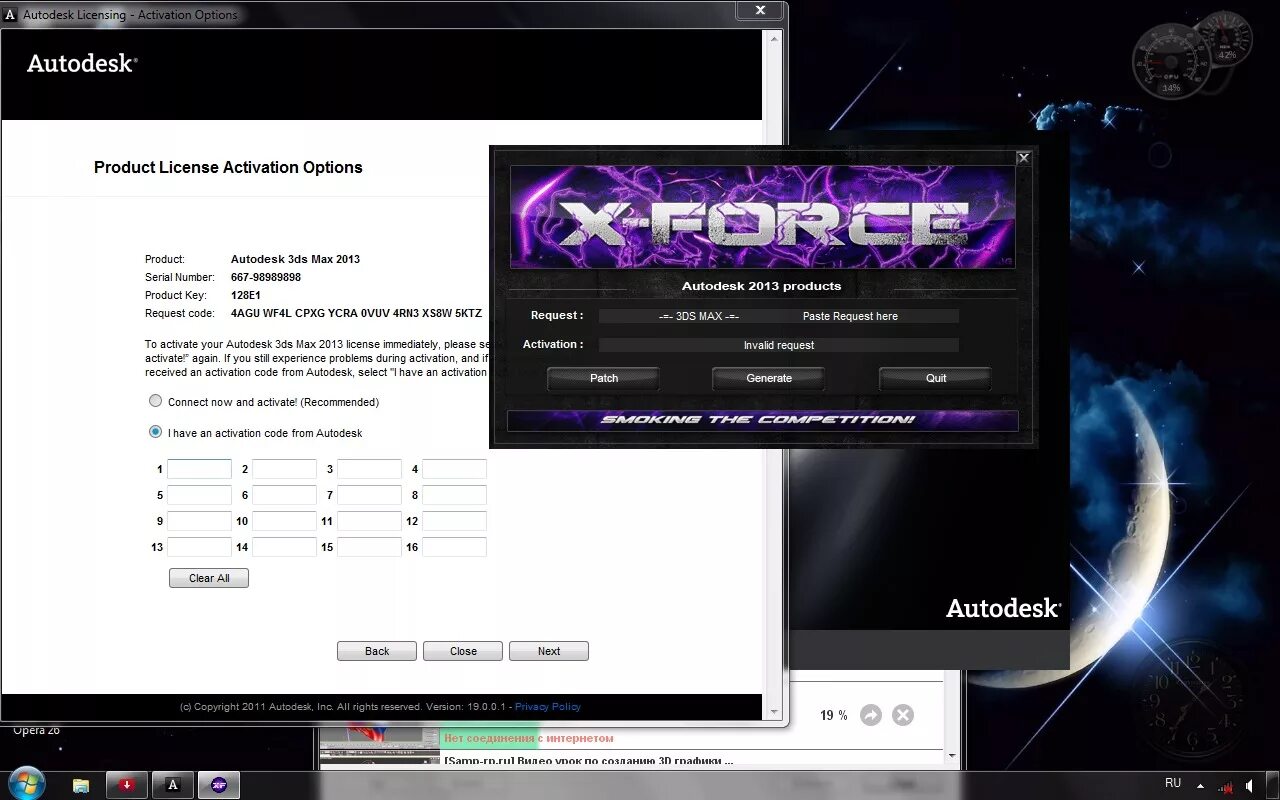Click activation code field 1
The width and height of the screenshot is (1280, 800).
click(x=199, y=469)
